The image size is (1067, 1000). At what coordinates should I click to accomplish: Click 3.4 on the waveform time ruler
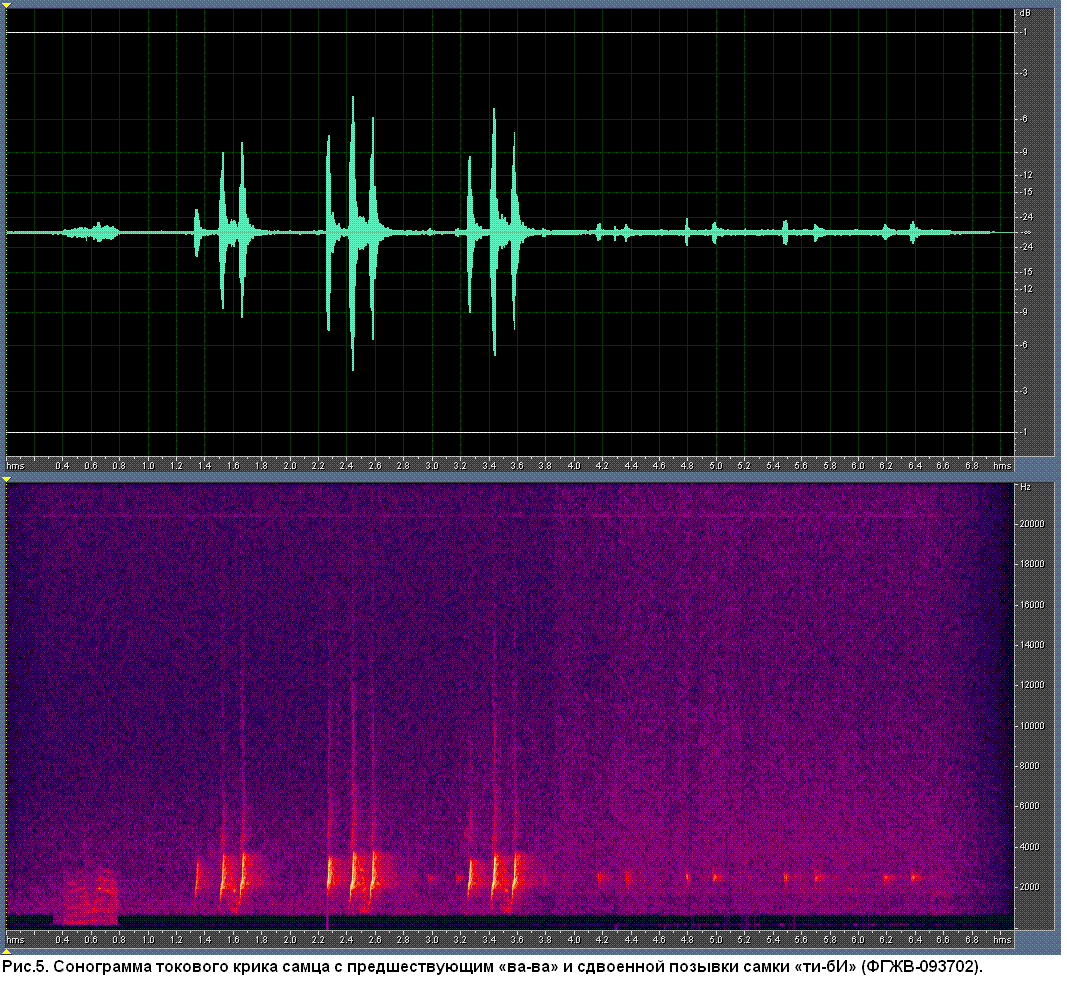489,466
